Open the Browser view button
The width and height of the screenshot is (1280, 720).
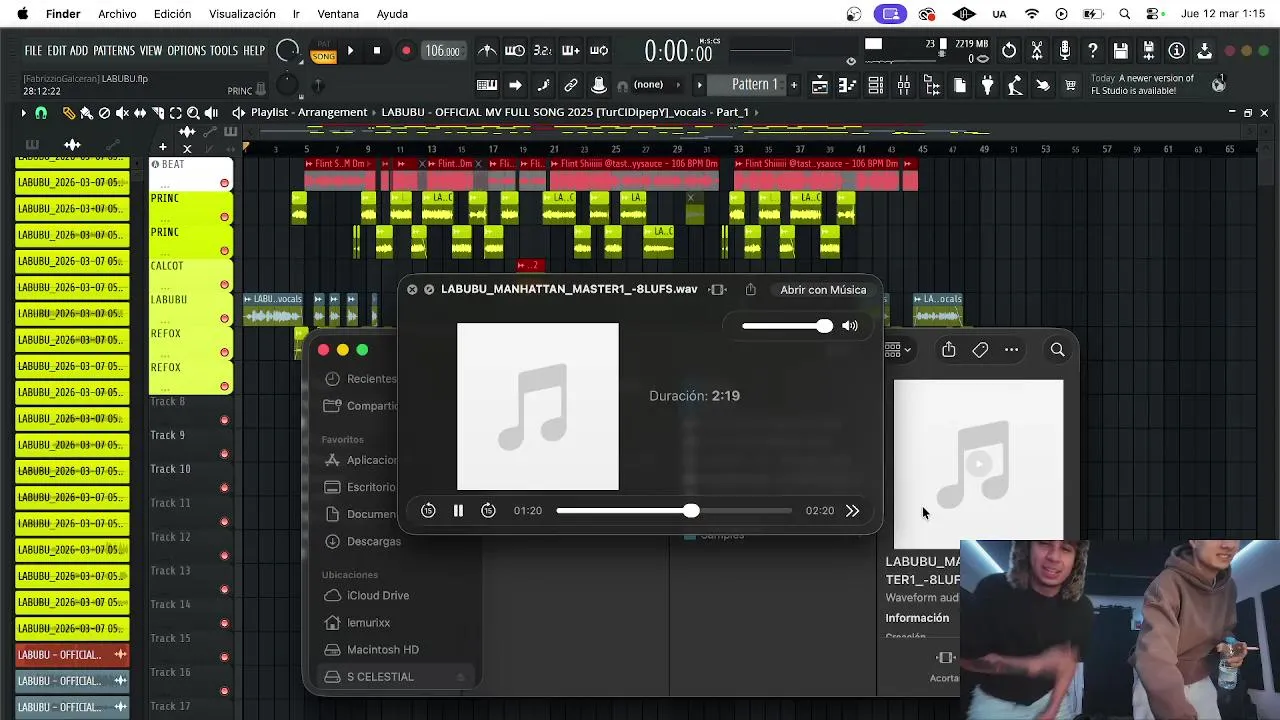[x=932, y=85]
